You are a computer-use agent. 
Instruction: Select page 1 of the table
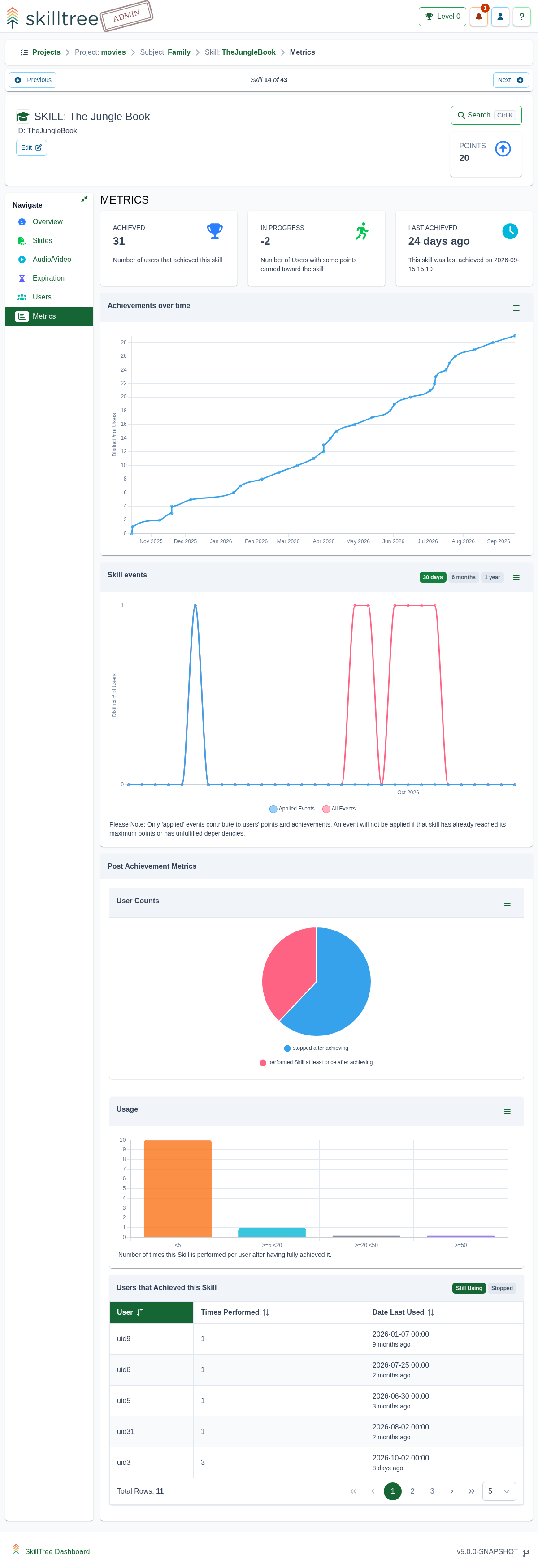tap(393, 1492)
